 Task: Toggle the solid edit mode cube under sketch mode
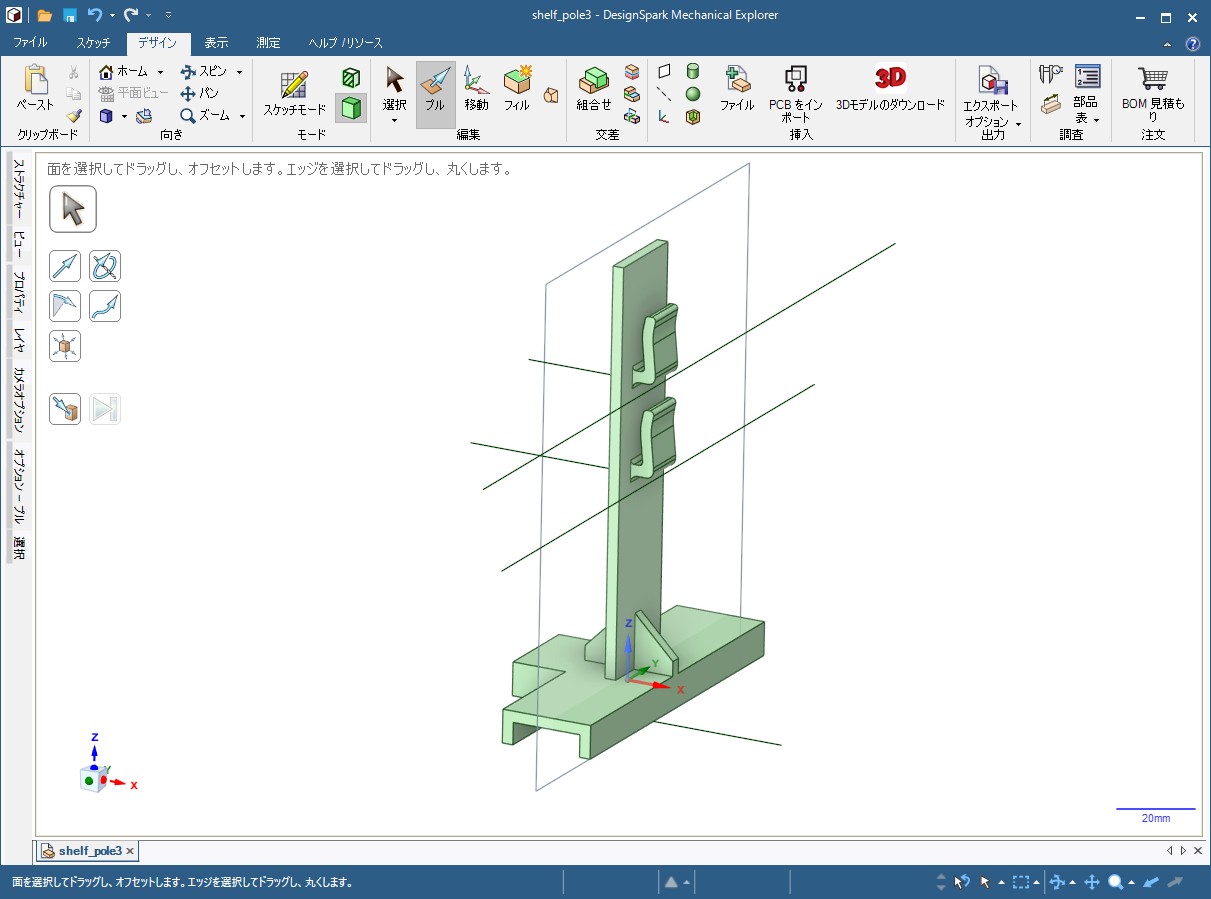pos(350,109)
